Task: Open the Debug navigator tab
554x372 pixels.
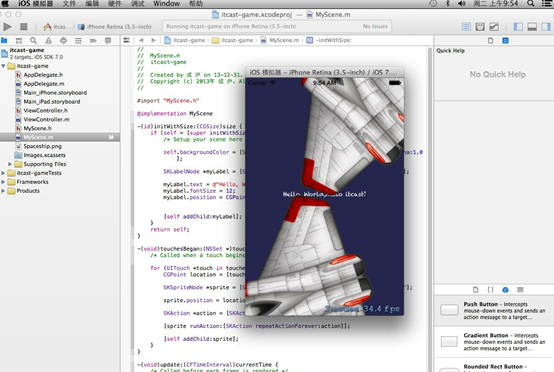Action: point(78,41)
